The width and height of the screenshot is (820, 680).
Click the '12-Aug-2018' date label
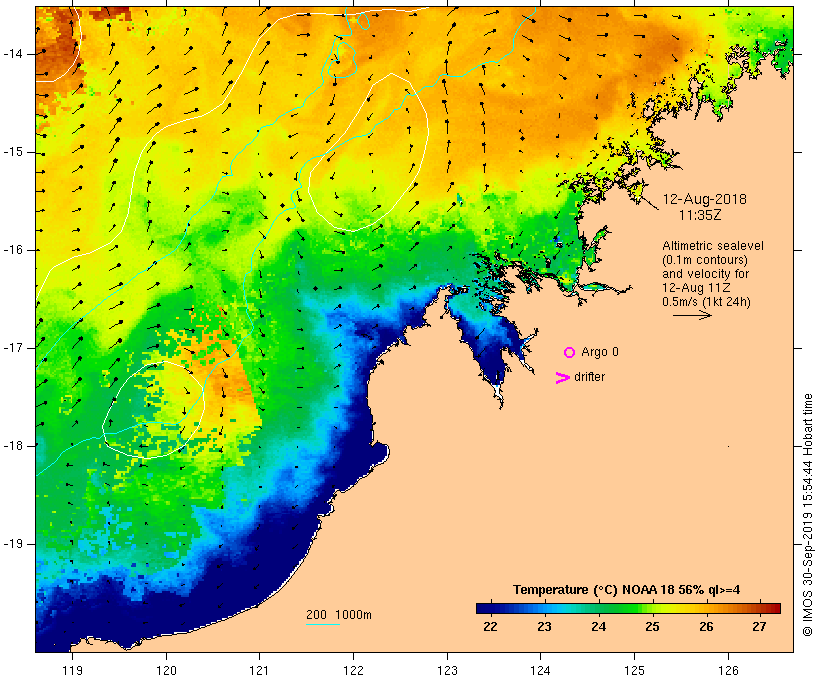point(704,199)
